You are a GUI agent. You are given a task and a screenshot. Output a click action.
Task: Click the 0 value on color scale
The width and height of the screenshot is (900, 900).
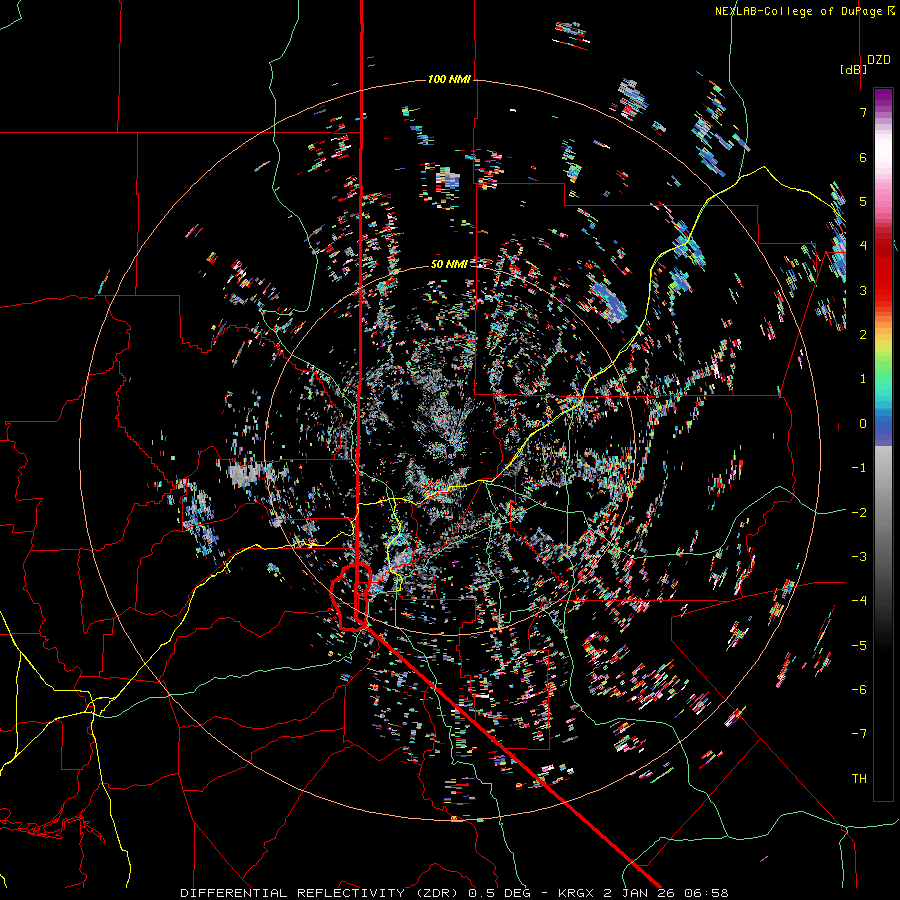pos(863,424)
